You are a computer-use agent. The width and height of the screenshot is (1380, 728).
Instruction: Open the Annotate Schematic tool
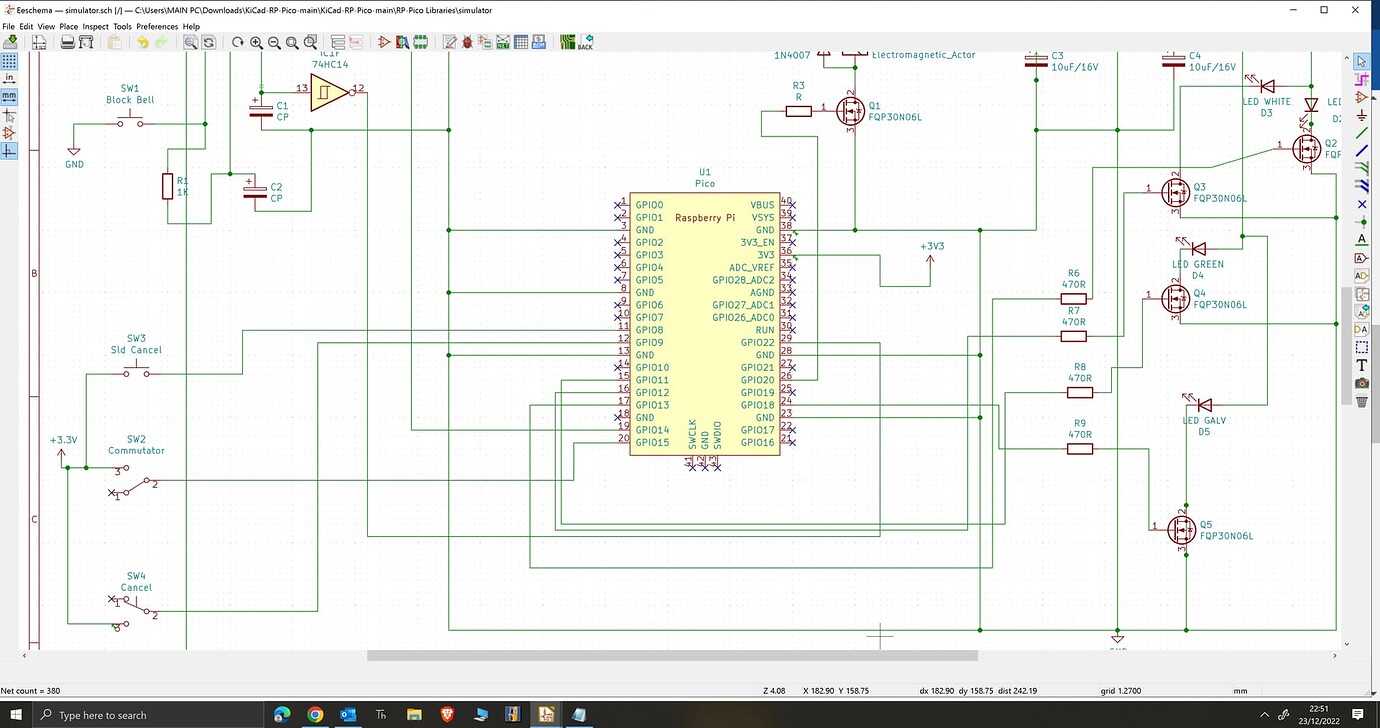(448, 42)
